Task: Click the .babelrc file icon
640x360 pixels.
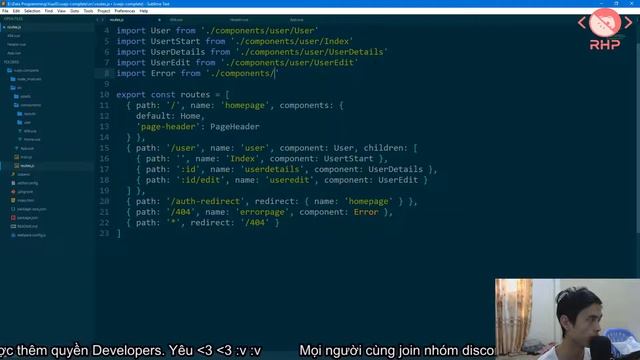Action: [13, 174]
